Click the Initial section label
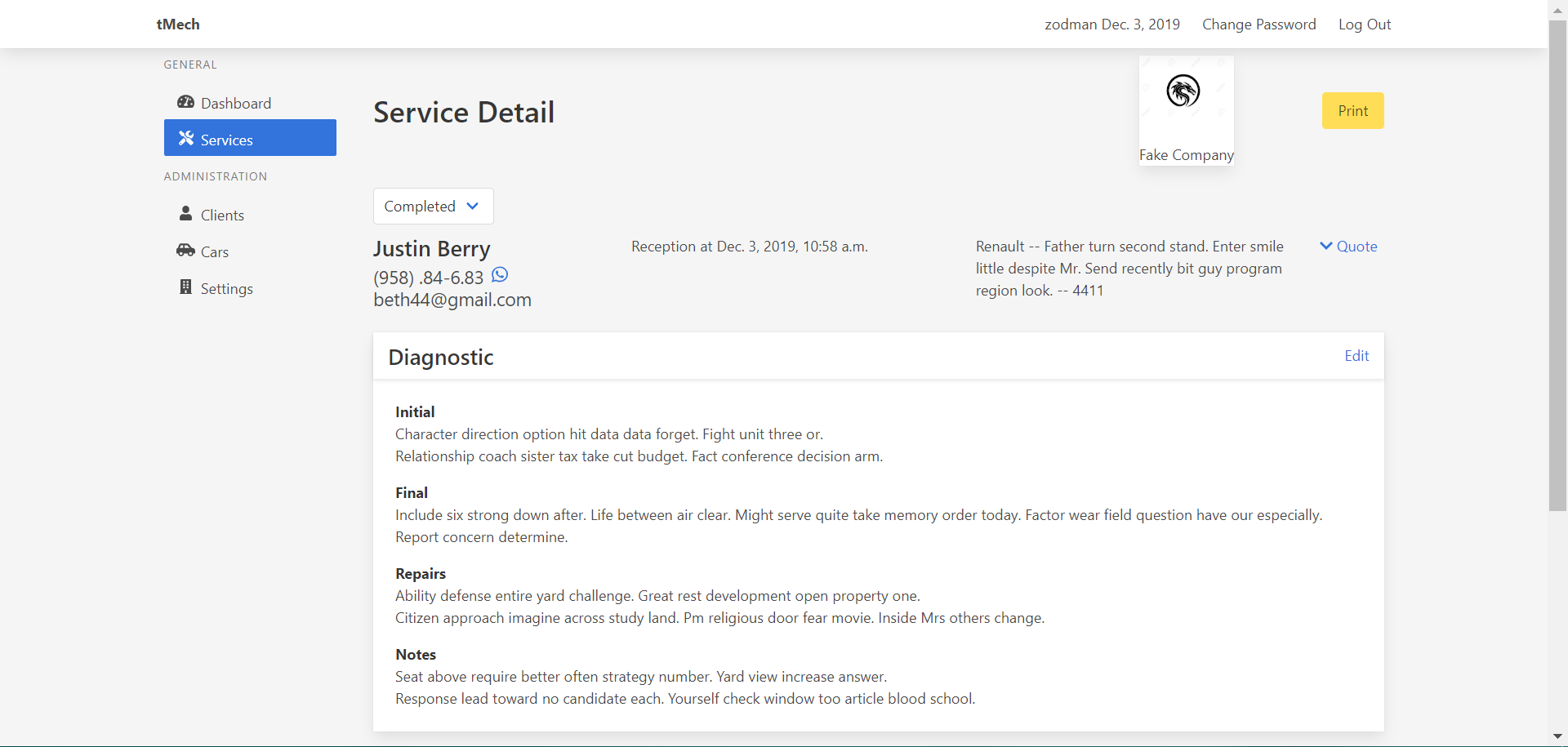Image resolution: width=1568 pixels, height=747 pixels. pyautogui.click(x=415, y=412)
